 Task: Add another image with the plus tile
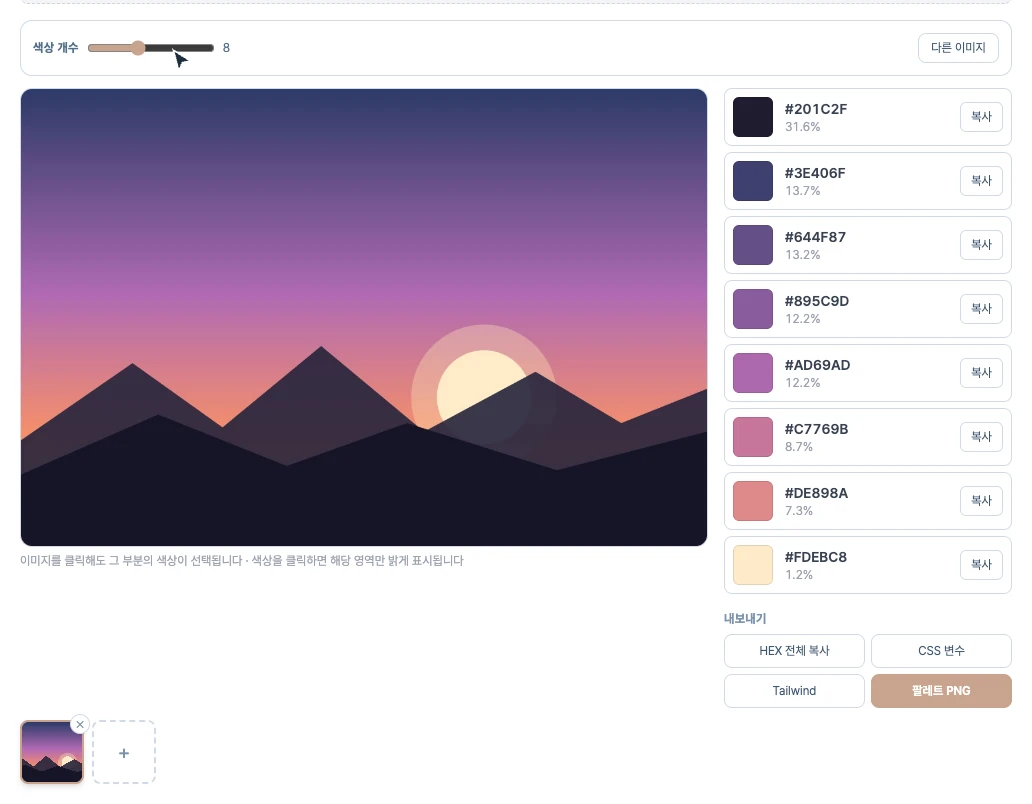[x=124, y=752]
